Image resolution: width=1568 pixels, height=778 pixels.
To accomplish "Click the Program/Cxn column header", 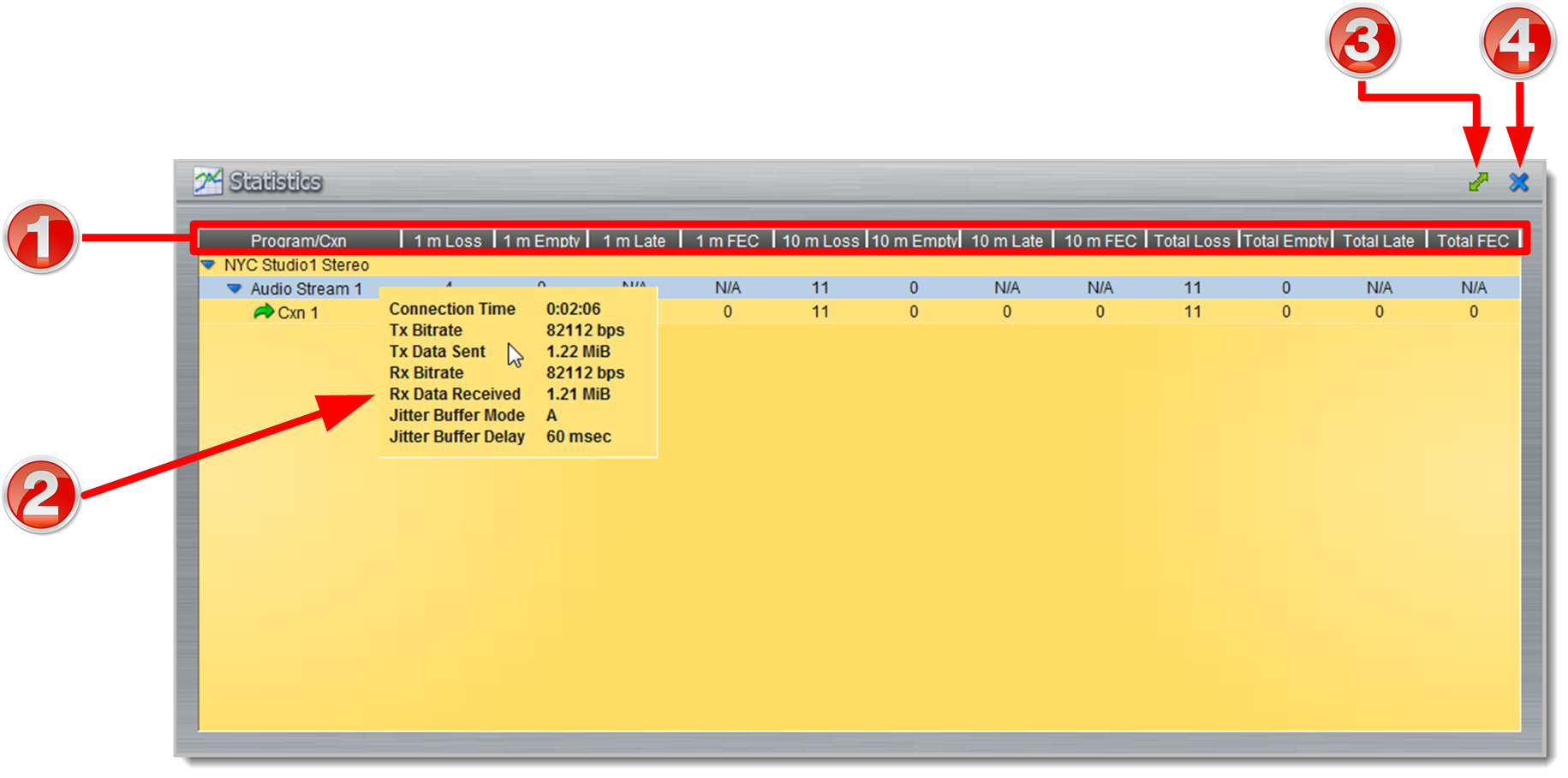I will (x=298, y=241).
